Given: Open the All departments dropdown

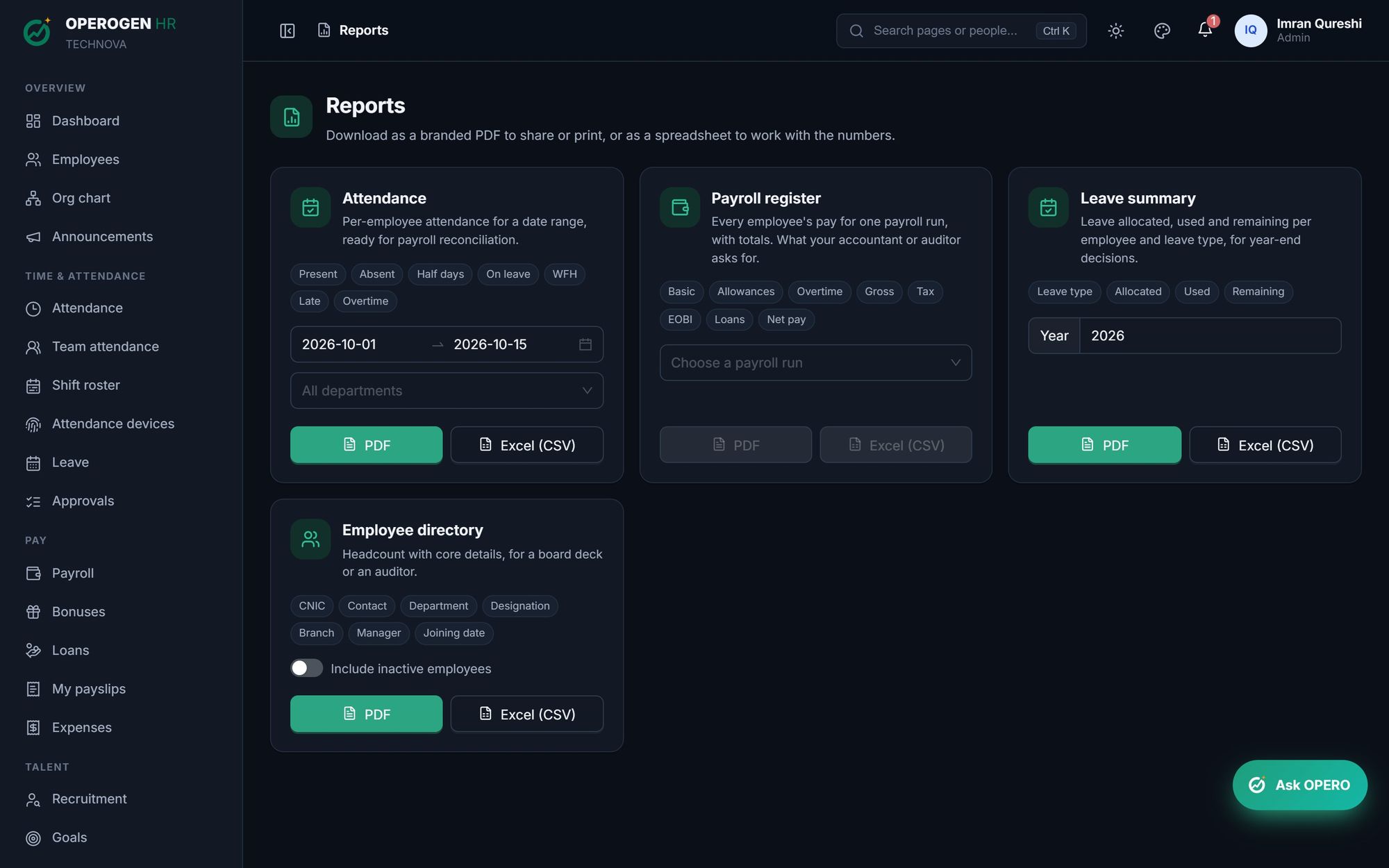Looking at the screenshot, I should 447,391.
